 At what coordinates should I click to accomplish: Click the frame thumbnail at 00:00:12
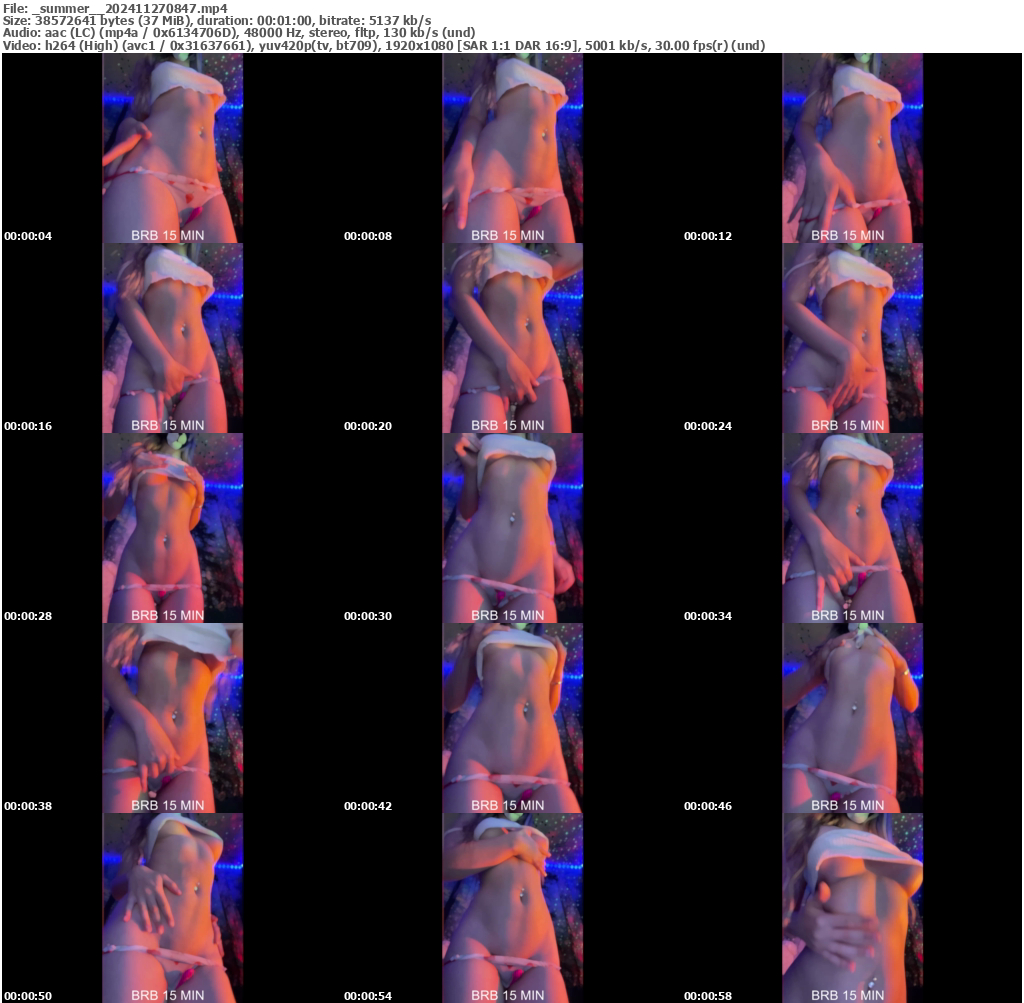coord(852,148)
